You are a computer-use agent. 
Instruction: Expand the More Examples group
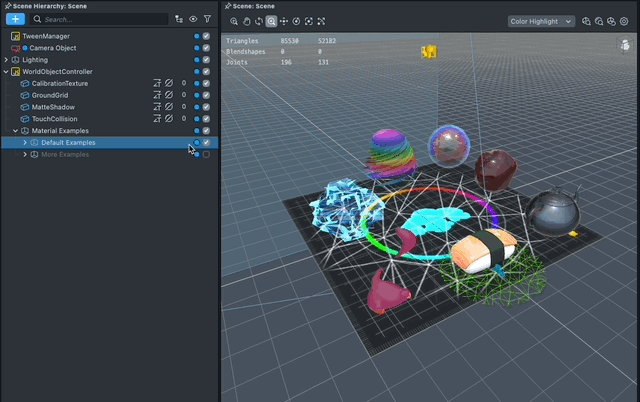point(25,155)
